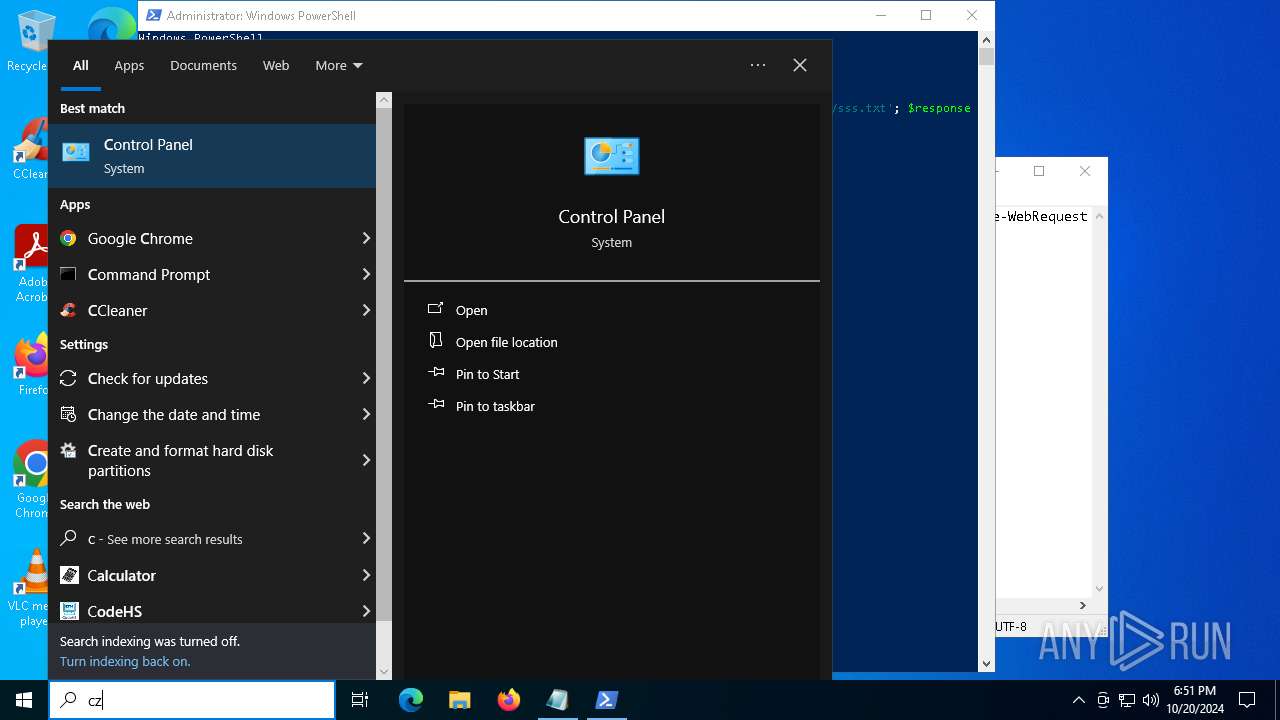1280x720 pixels.
Task: Click Pin to taskbar action
Action: [x=495, y=406]
